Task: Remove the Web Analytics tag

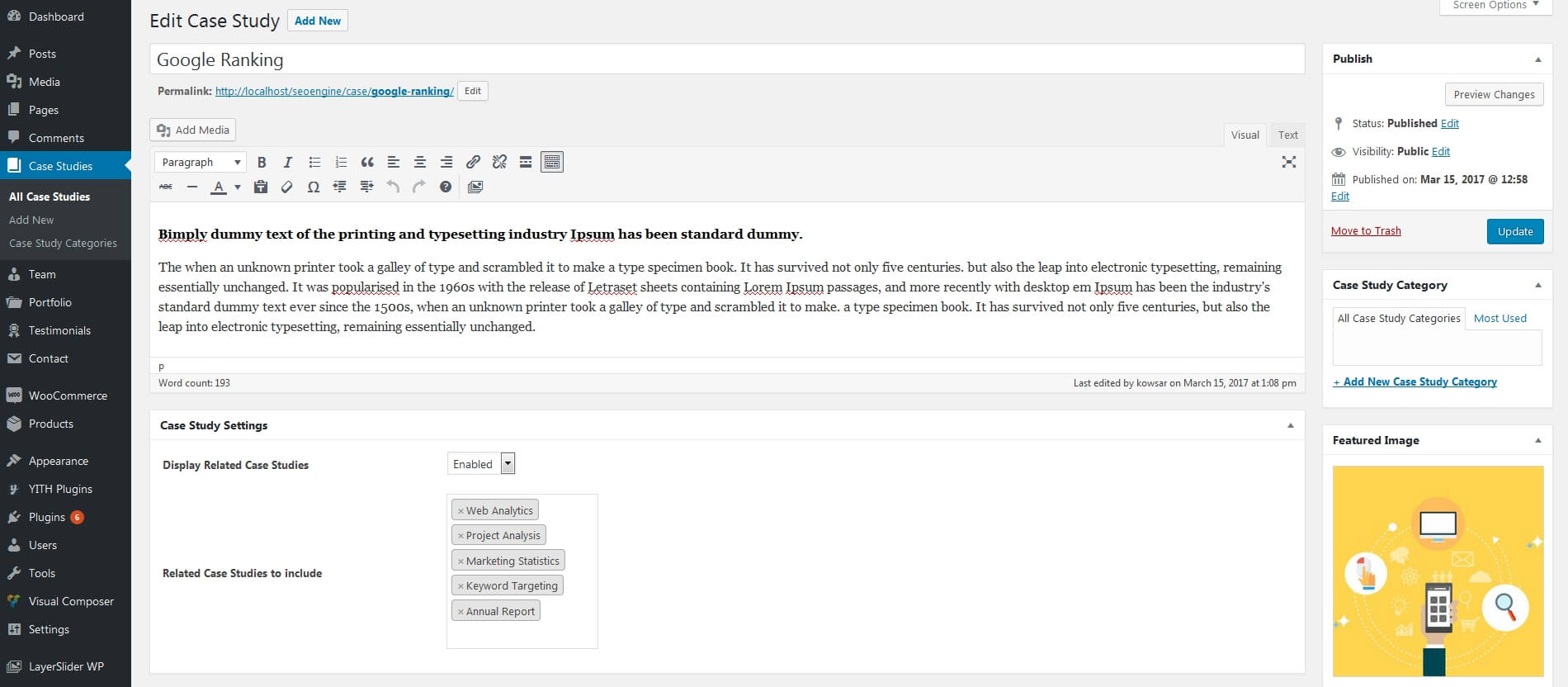Action: [x=460, y=511]
